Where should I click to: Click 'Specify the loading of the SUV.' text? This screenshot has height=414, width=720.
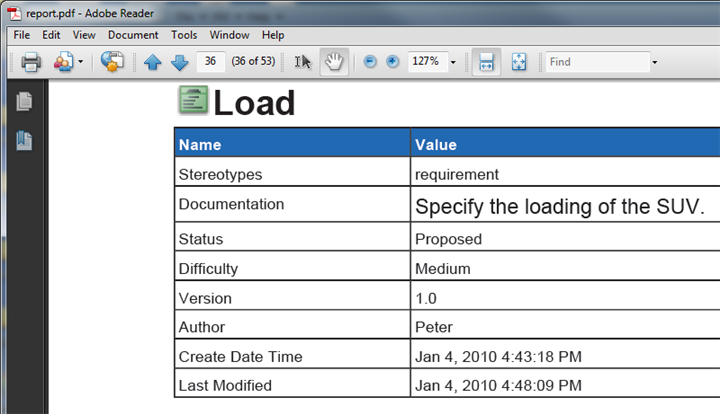coord(560,207)
